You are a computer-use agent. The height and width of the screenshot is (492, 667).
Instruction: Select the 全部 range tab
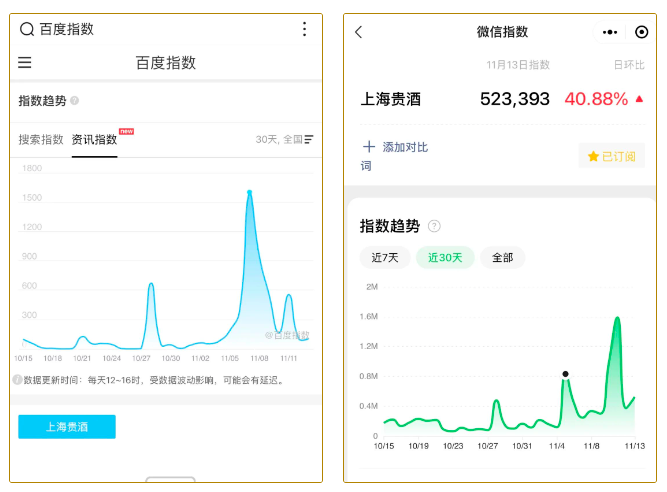point(502,258)
